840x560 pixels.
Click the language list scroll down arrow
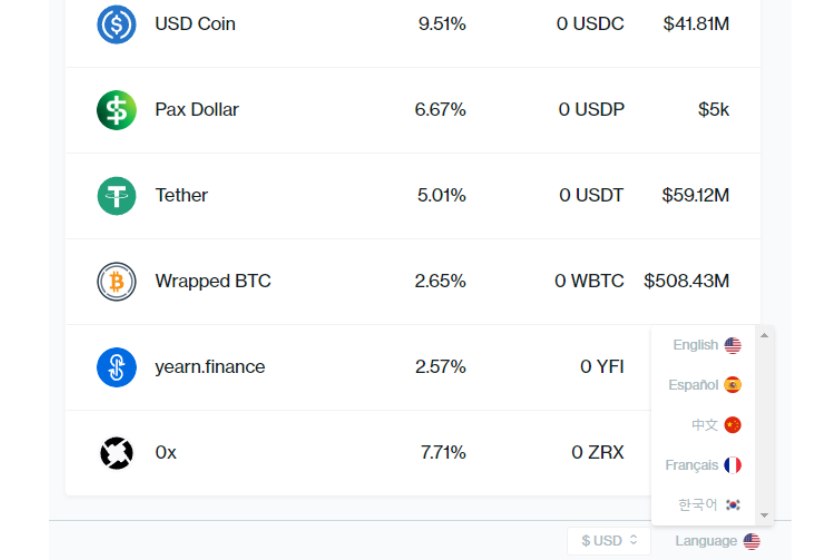(764, 516)
